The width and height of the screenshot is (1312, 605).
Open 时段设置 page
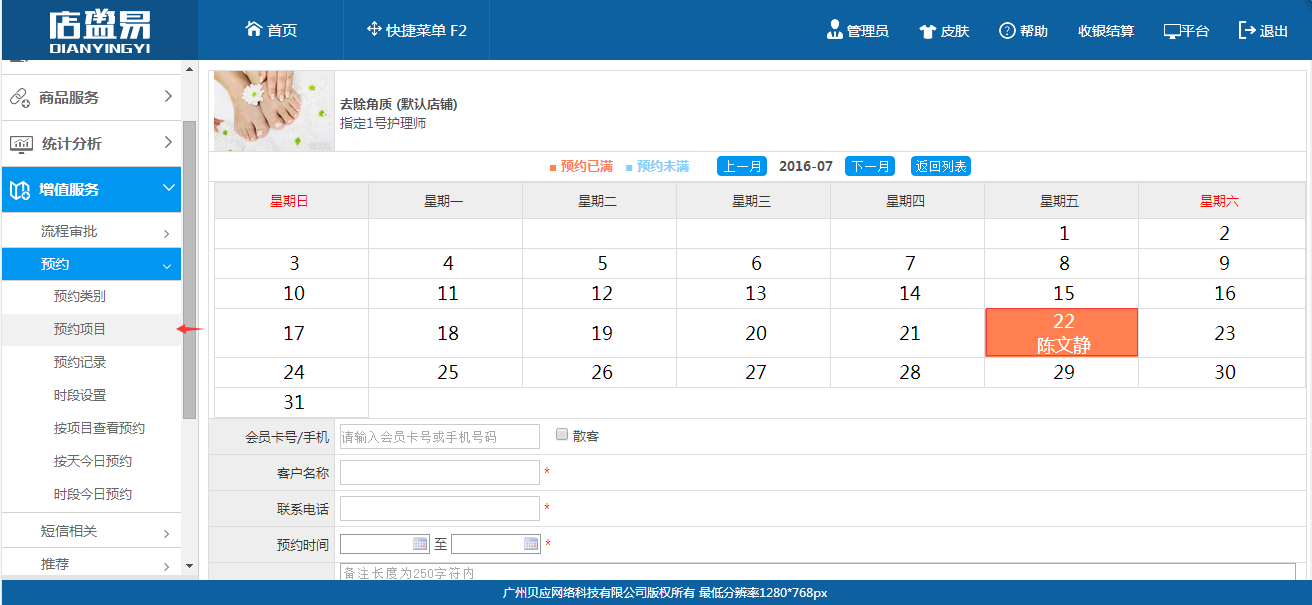[80, 395]
